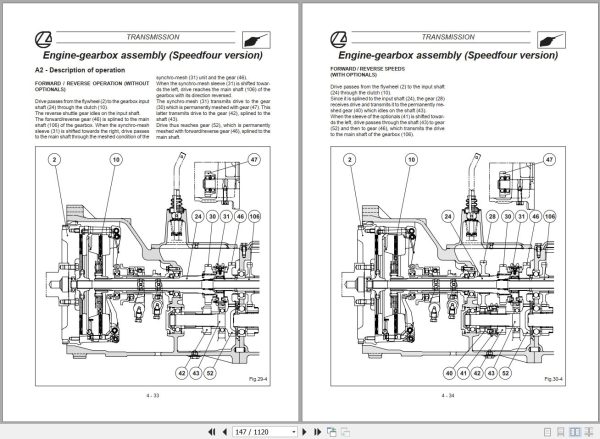Jump to the last page

pyautogui.click(x=318, y=432)
